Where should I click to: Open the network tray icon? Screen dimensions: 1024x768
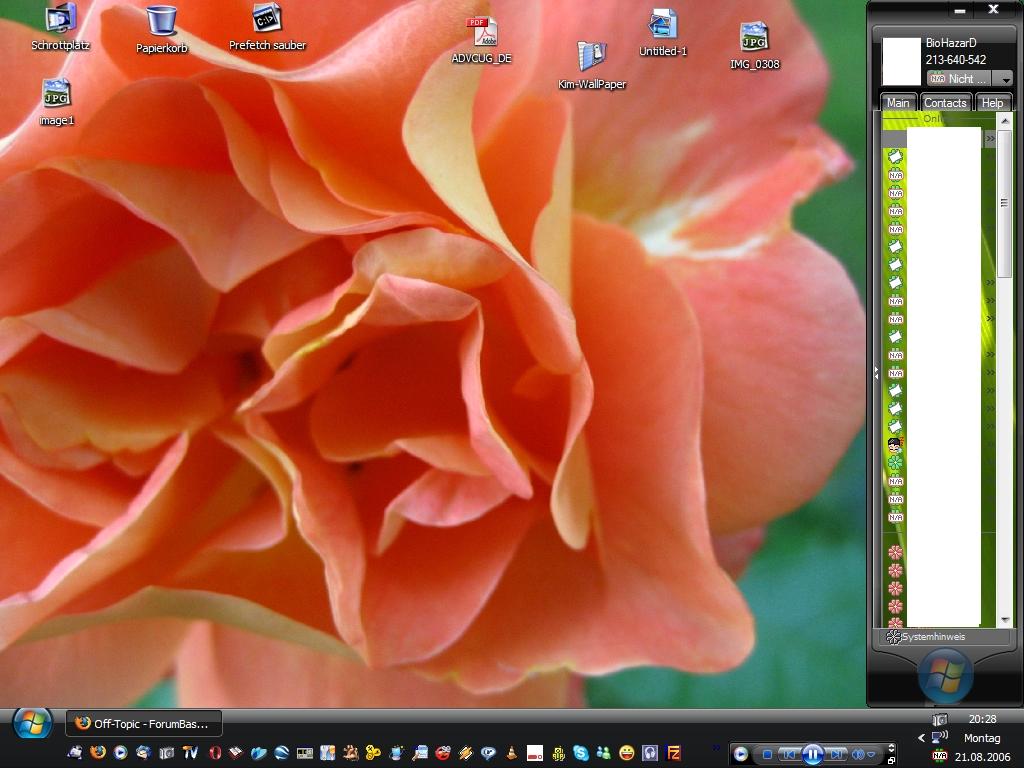[939, 737]
